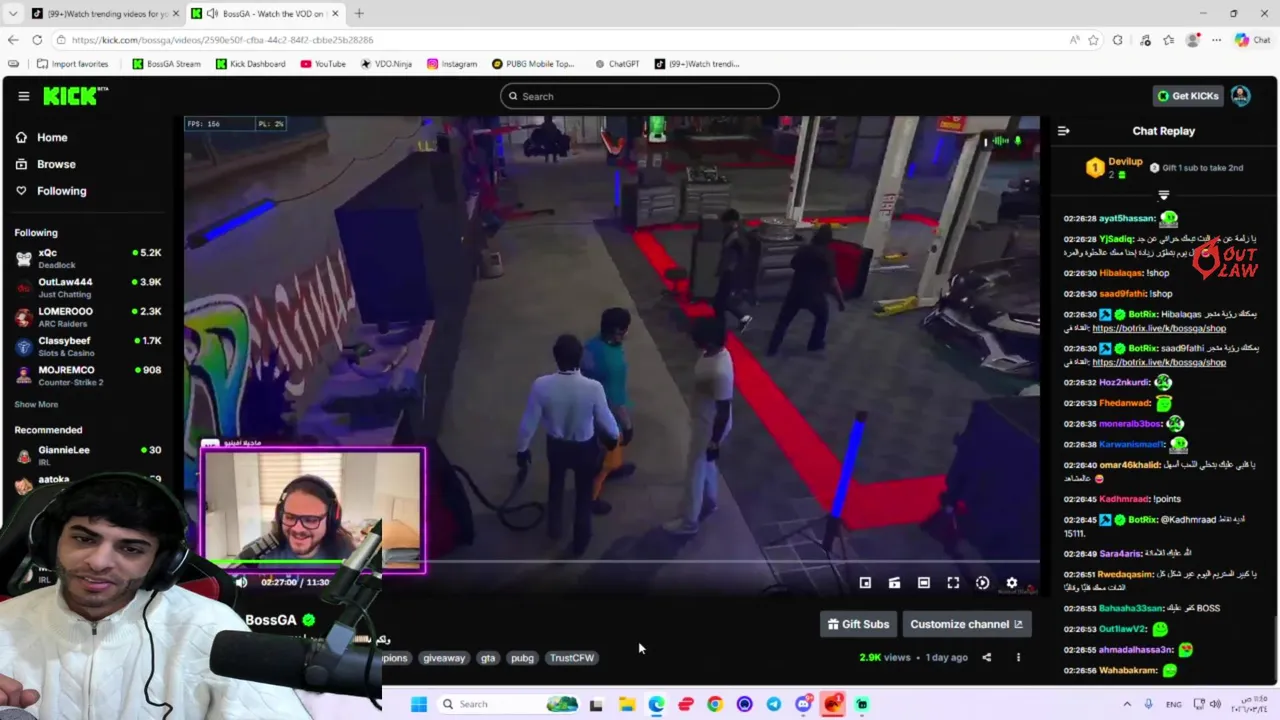
Task: Open Edge Settings and more menu
Action: pyautogui.click(x=1216, y=40)
